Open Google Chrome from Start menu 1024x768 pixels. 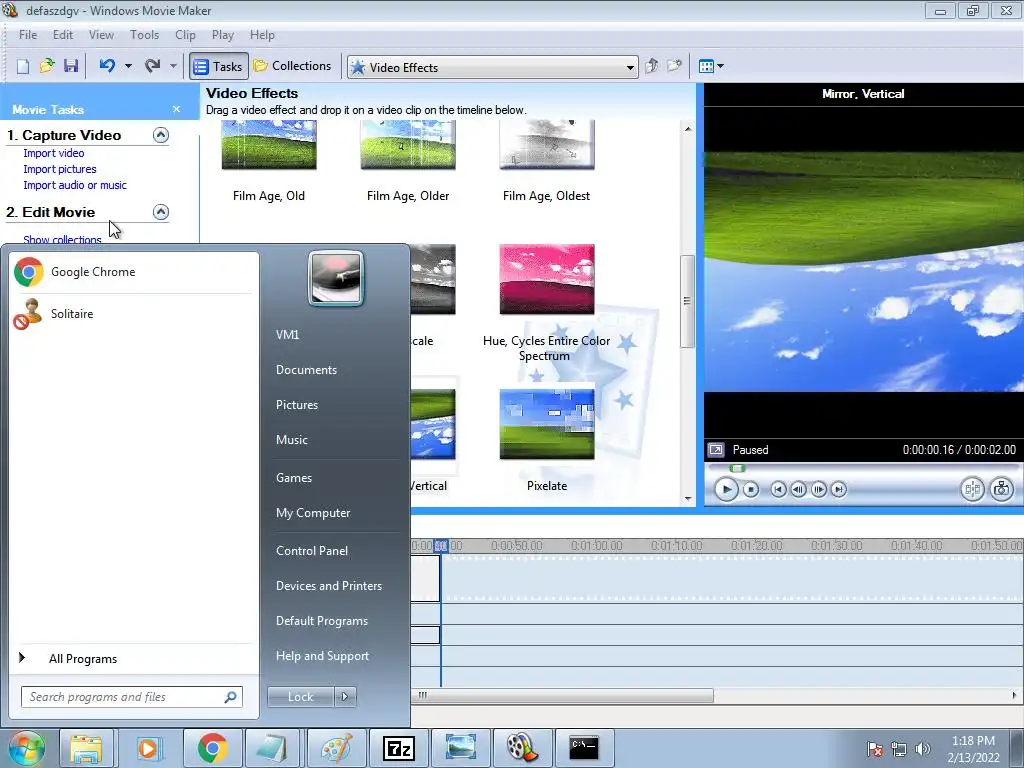133,272
